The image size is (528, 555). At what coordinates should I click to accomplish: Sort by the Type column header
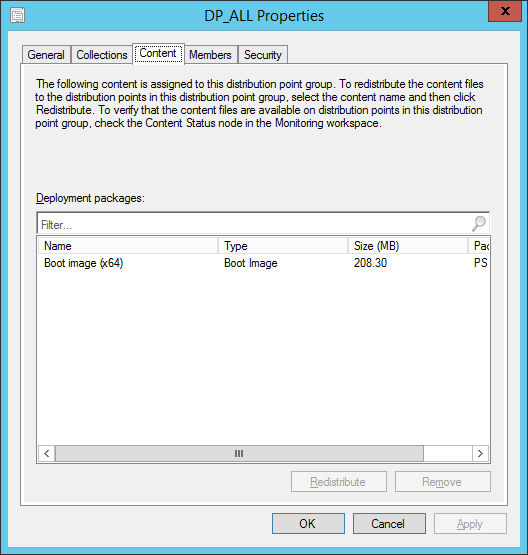coord(283,246)
